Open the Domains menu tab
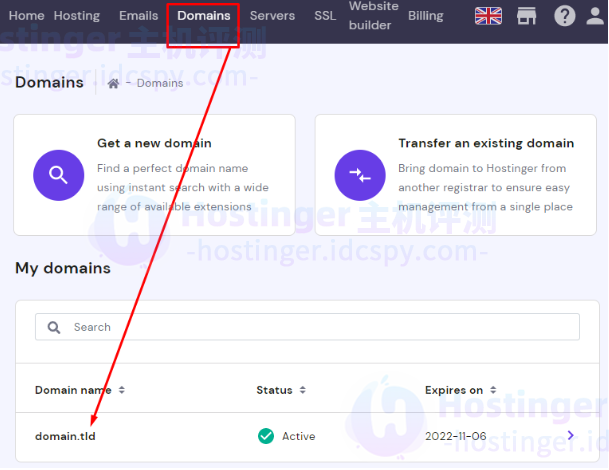609x470 pixels. coord(204,16)
